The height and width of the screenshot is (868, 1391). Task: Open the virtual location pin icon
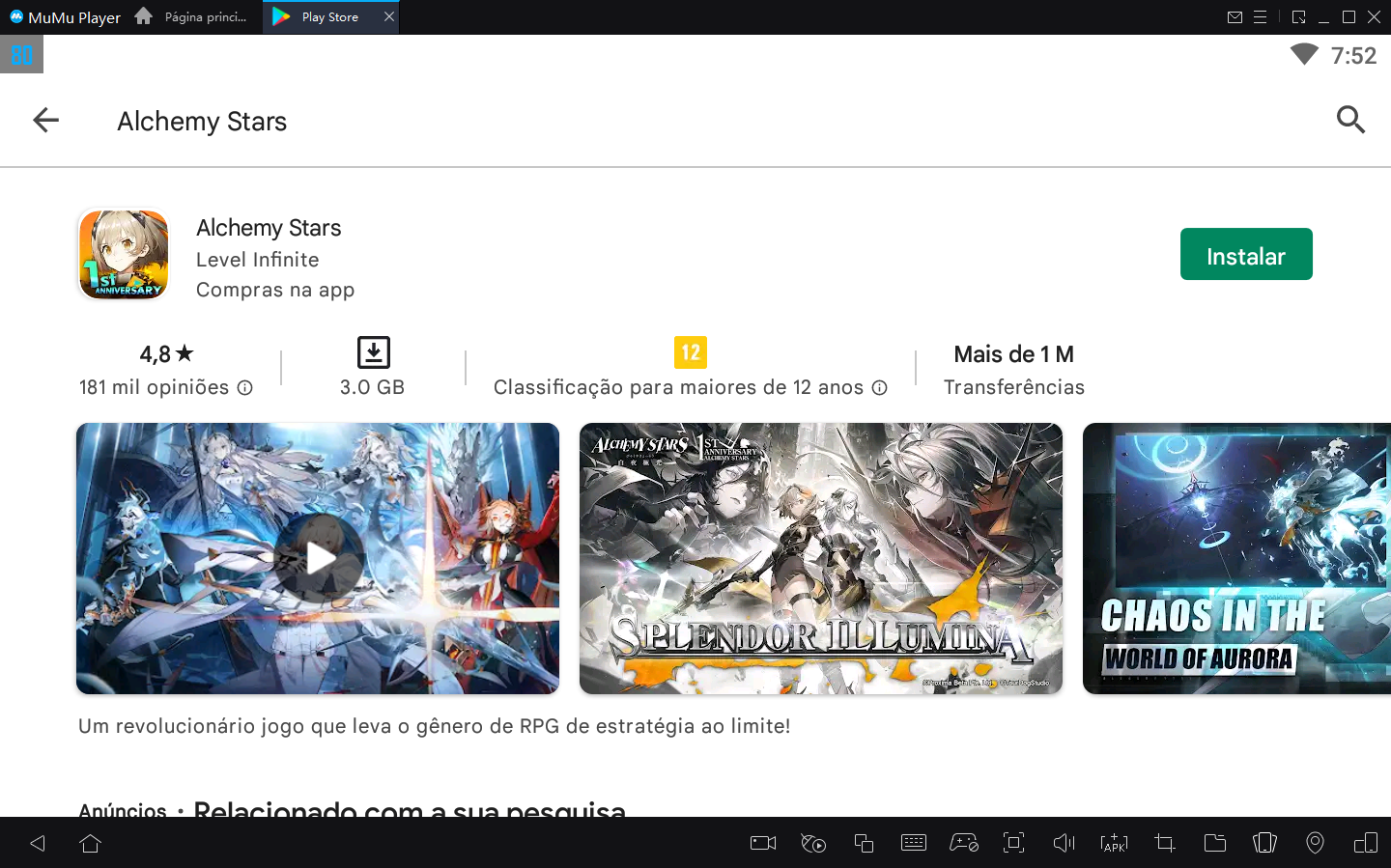click(x=1315, y=843)
